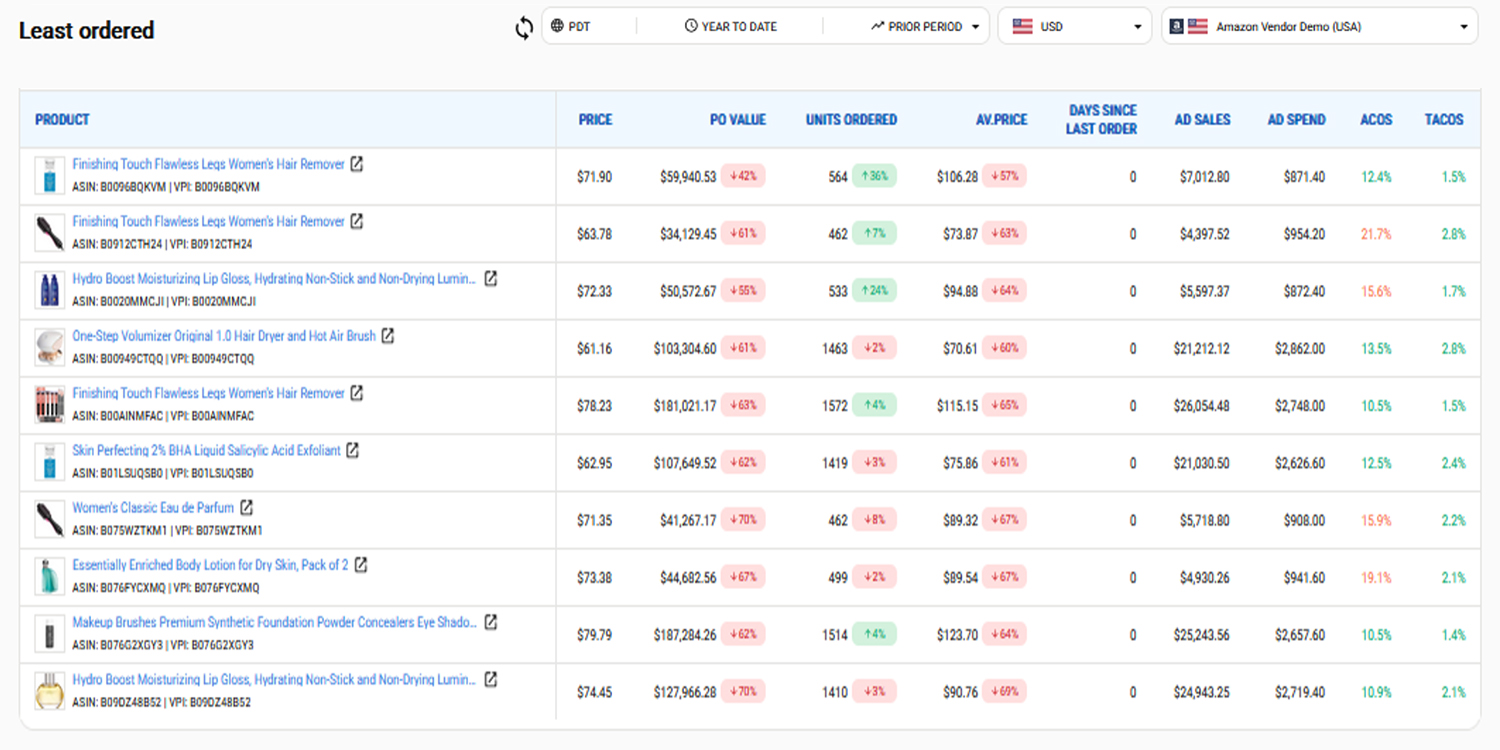Screen dimensions: 1500x750
Task: Open the Amazon Vendor Demo account selector
Action: (x=1318, y=27)
